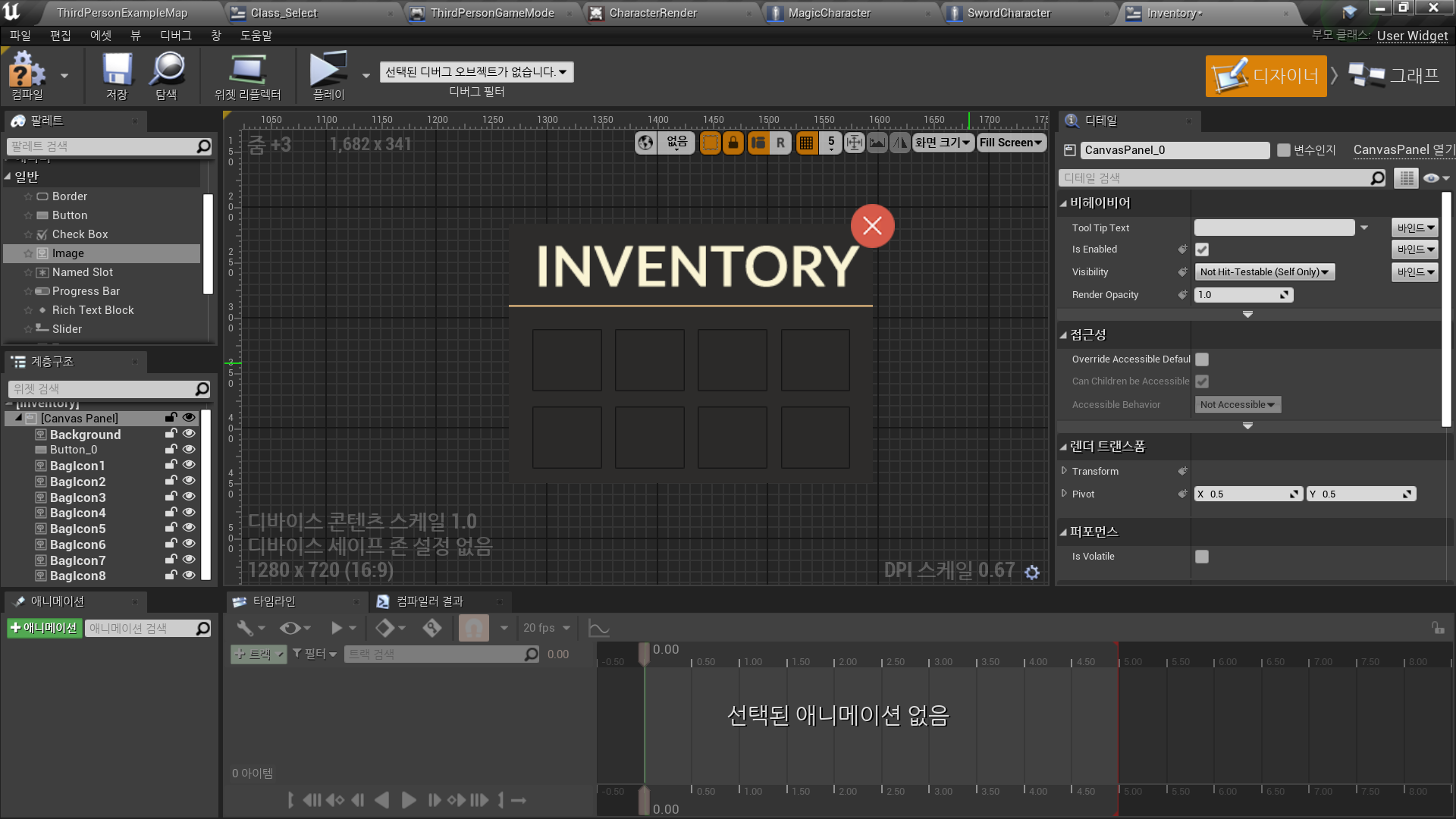
Task: Click the green +애니메이션 button
Action: point(44,628)
